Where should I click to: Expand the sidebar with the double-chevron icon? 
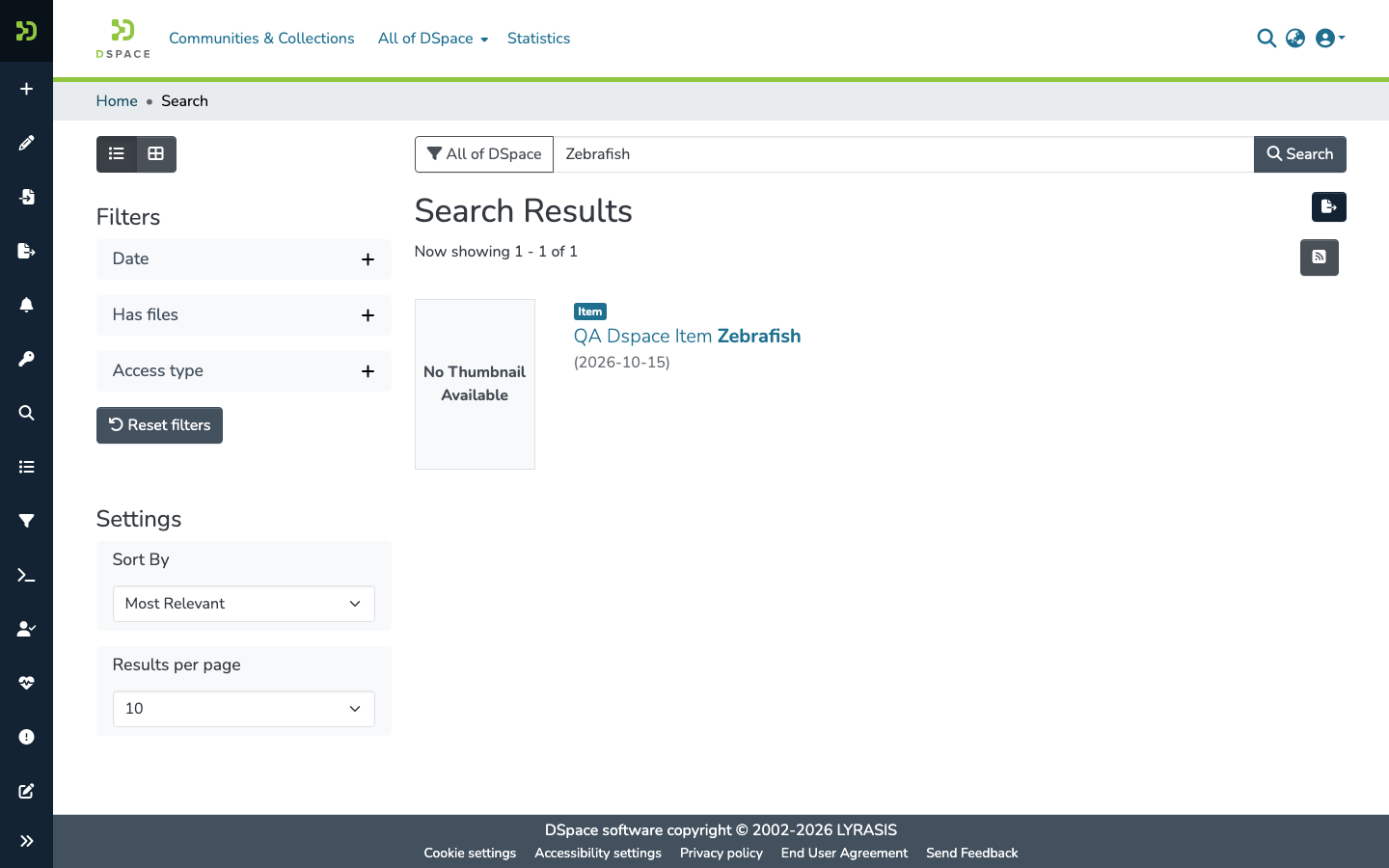(x=26, y=841)
